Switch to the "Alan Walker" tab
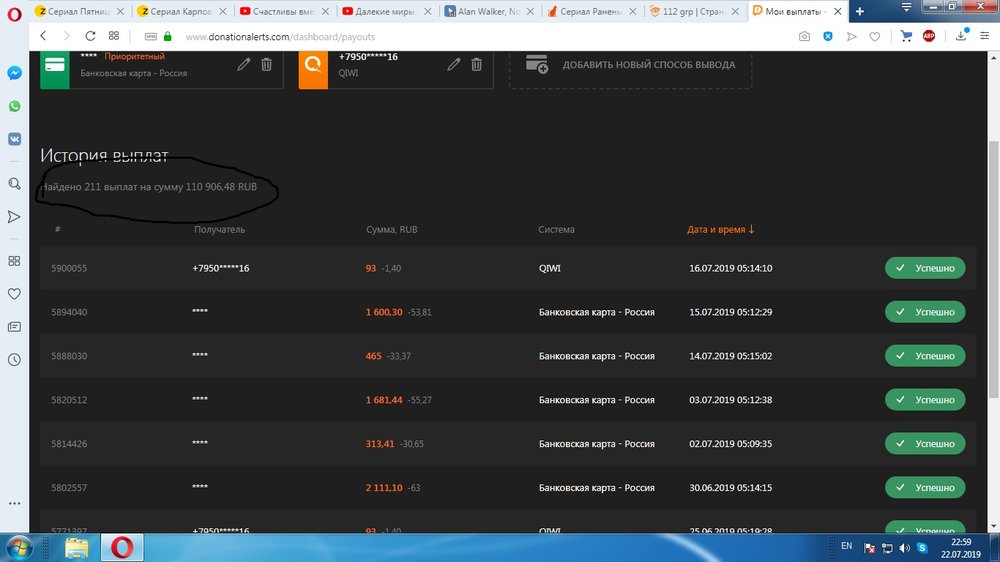Viewport: 1000px width, 562px height. (x=490, y=11)
